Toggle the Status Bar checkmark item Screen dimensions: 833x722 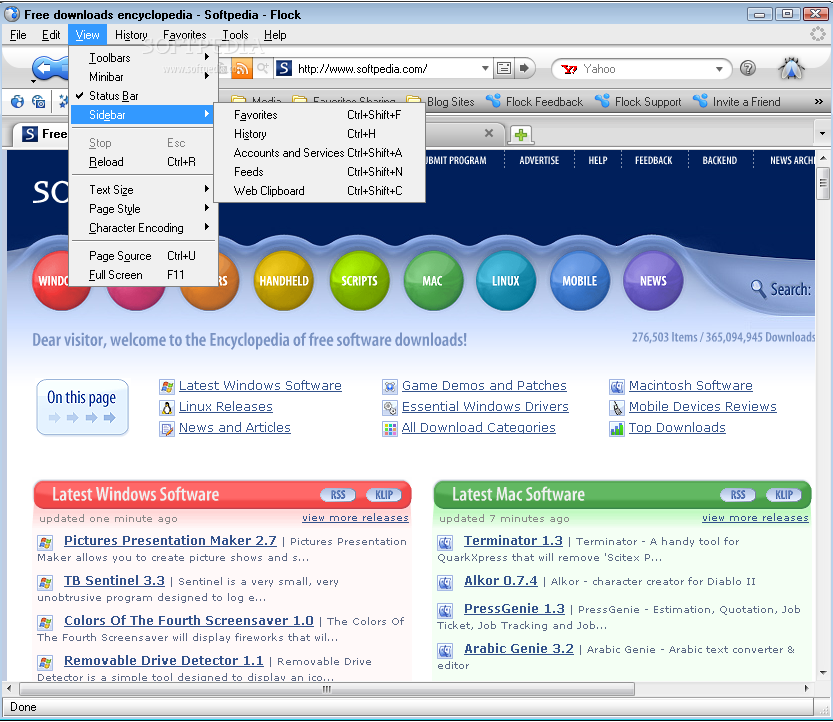coord(143,96)
